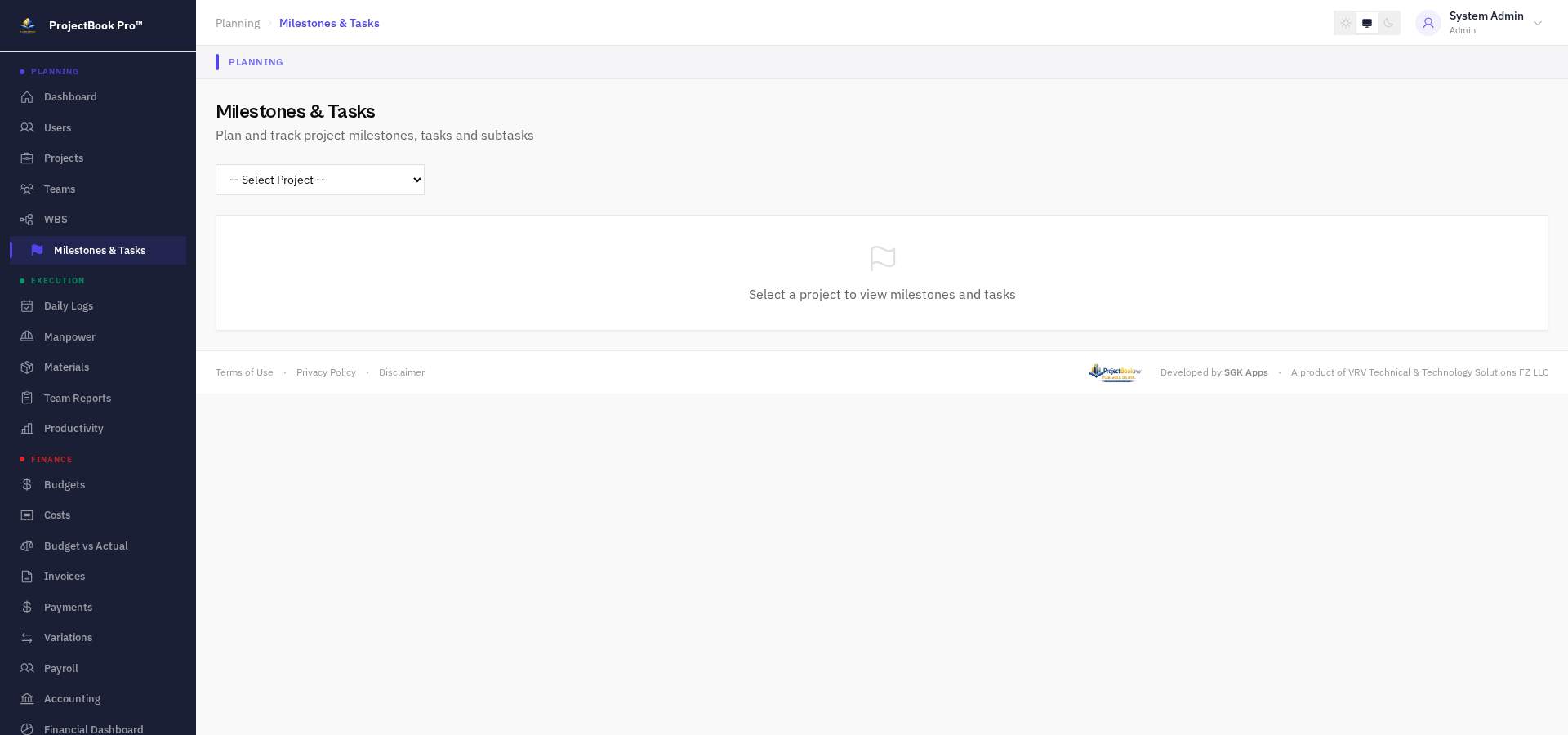Click the Manpower helmet icon
Image resolution: width=1568 pixels, height=735 pixels.
[27, 336]
